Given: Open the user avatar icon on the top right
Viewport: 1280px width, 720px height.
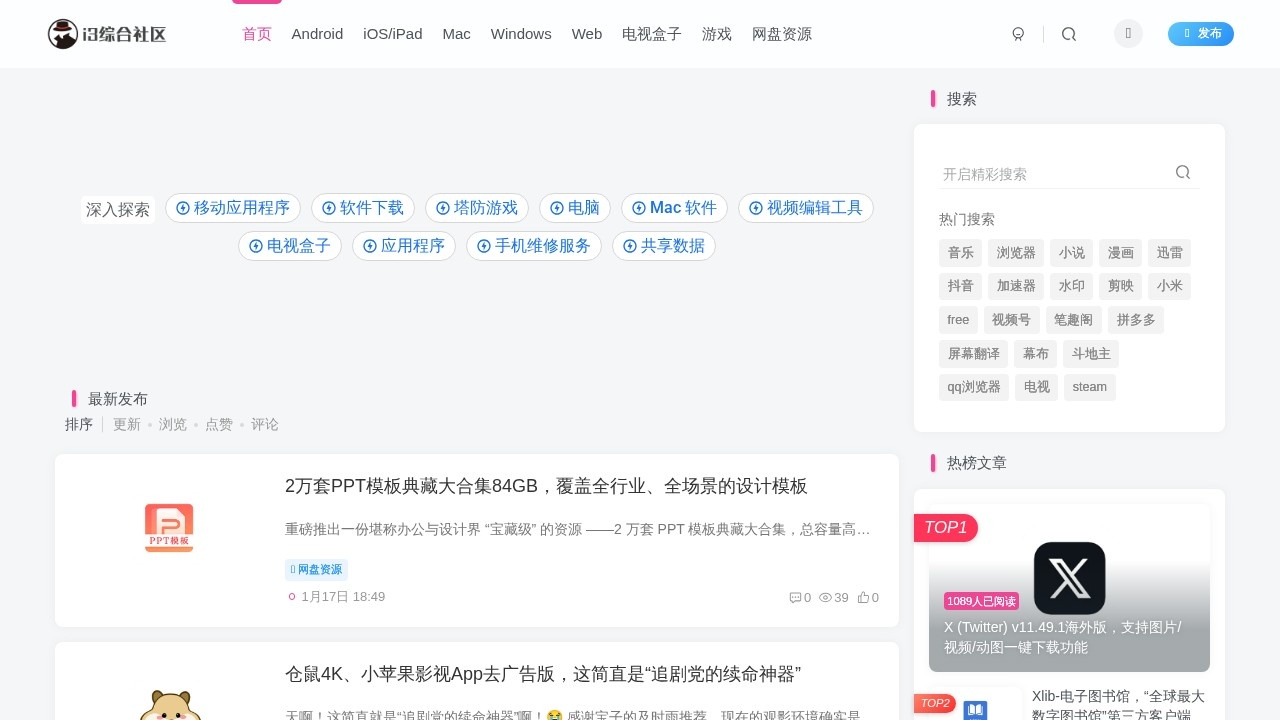Looking at the screenshot, I should click(x=1128, y=33).
